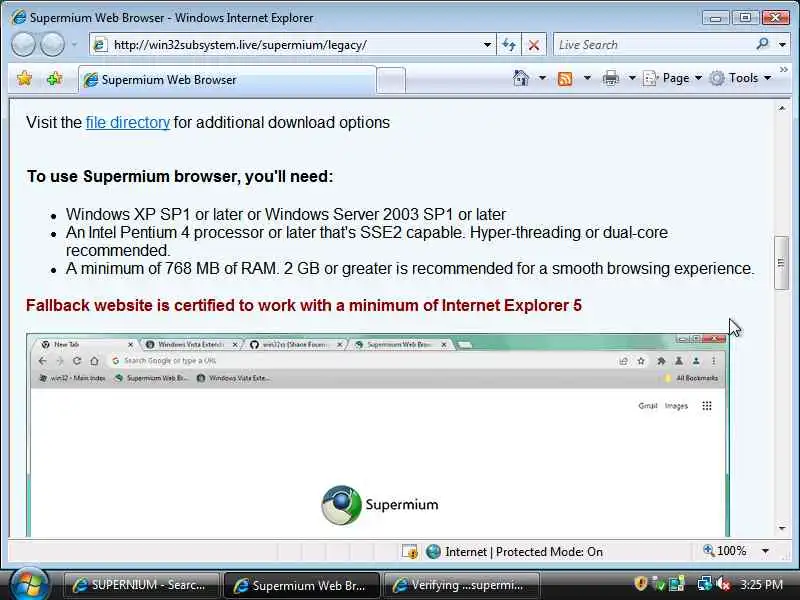
Task: Open the search provider options dropdown
Action: (782, 45)
